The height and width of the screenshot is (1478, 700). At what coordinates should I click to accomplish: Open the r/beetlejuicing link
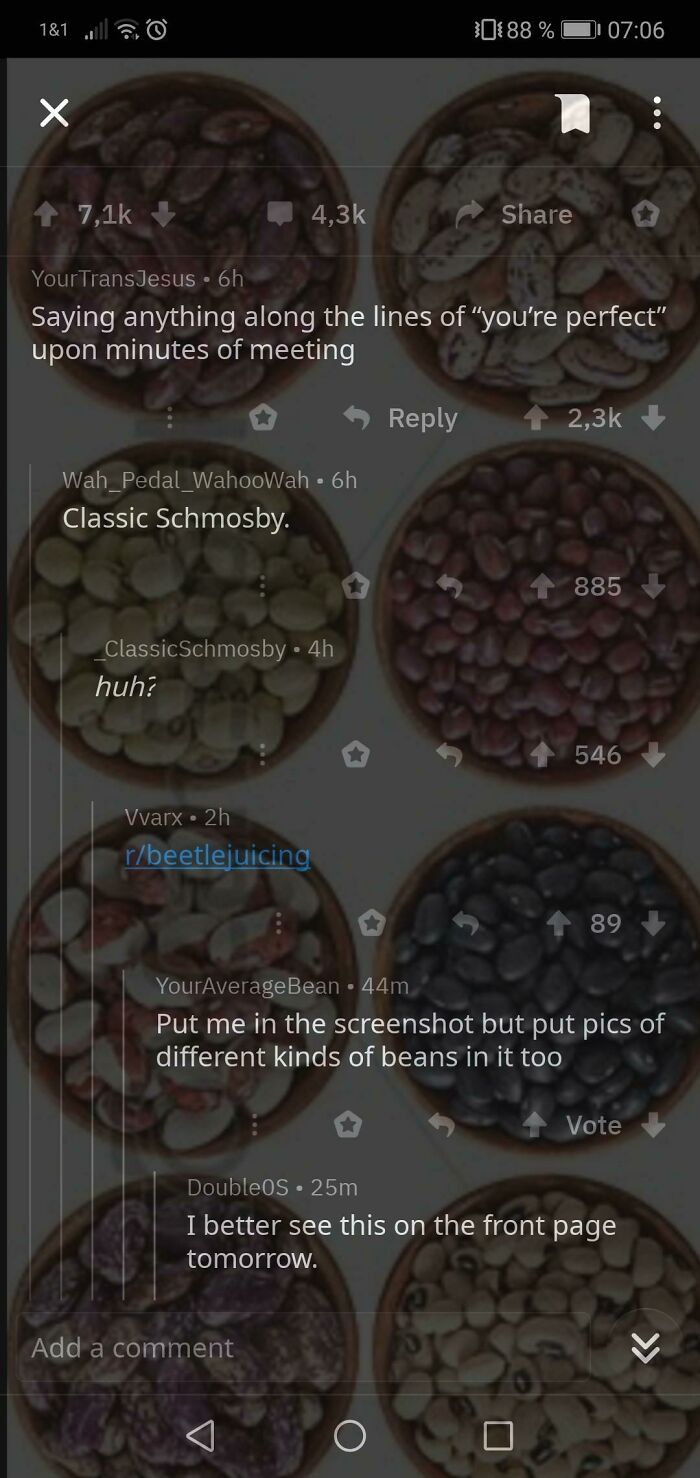[x=217, y=855]
